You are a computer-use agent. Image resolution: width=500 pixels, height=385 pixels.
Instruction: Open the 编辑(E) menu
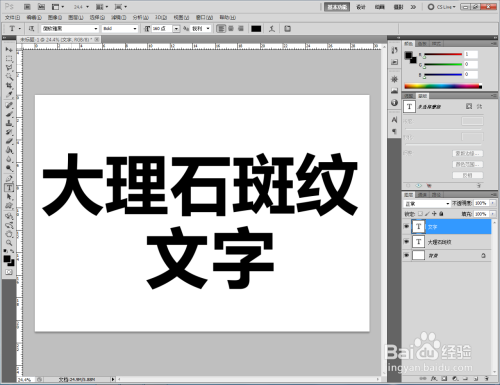click(34, 17)
